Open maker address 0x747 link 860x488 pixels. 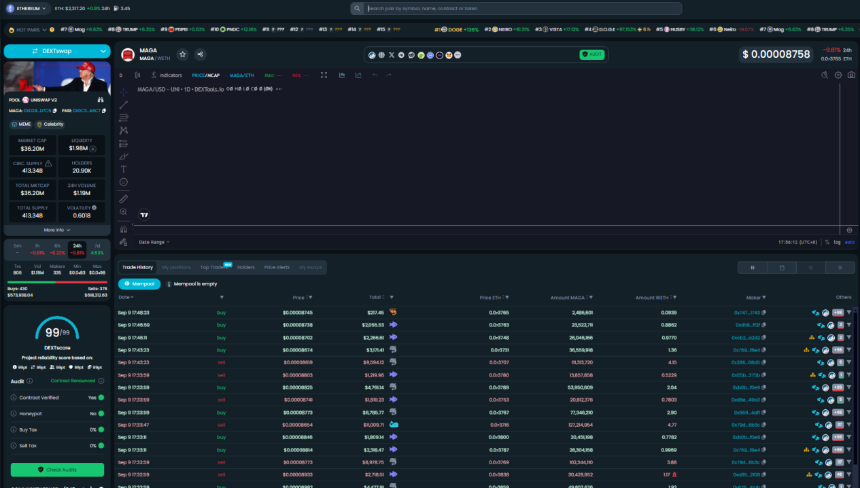pyautogui.click(x=746, y=313)
